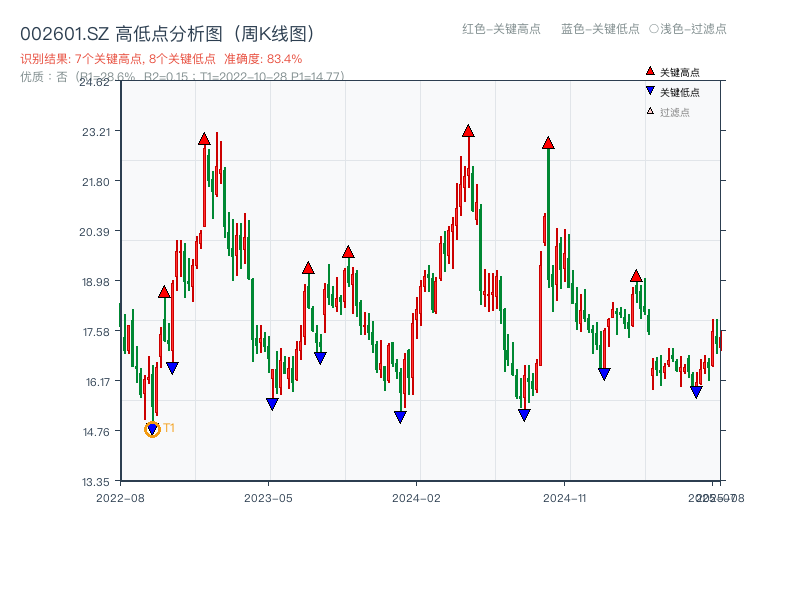This screenshot has height=600, width=800.
Task: Click the rightmost red triangle high-point marker
Action: tap(636, 276)
